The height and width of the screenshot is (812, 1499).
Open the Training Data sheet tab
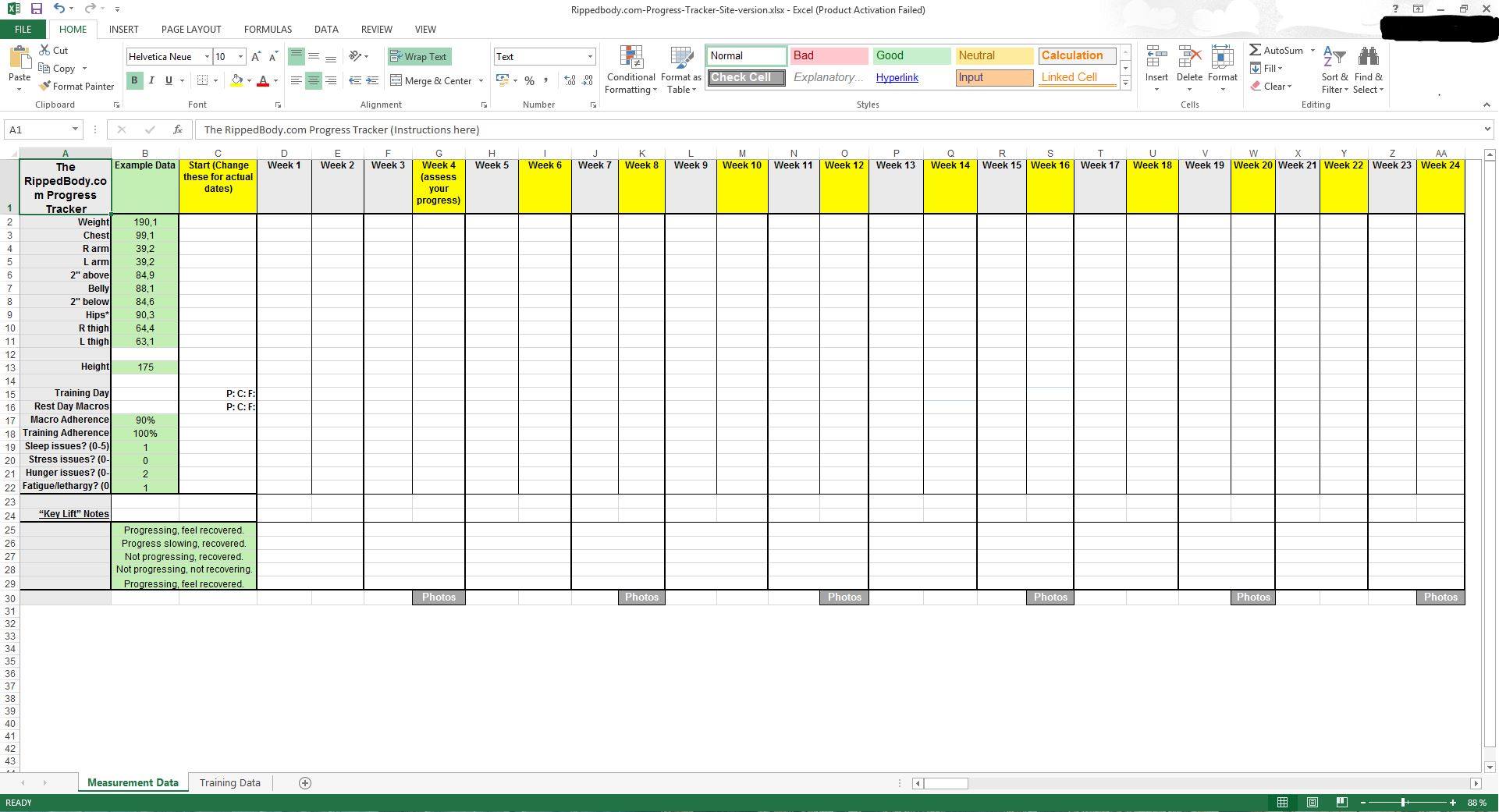pos(229,782)
